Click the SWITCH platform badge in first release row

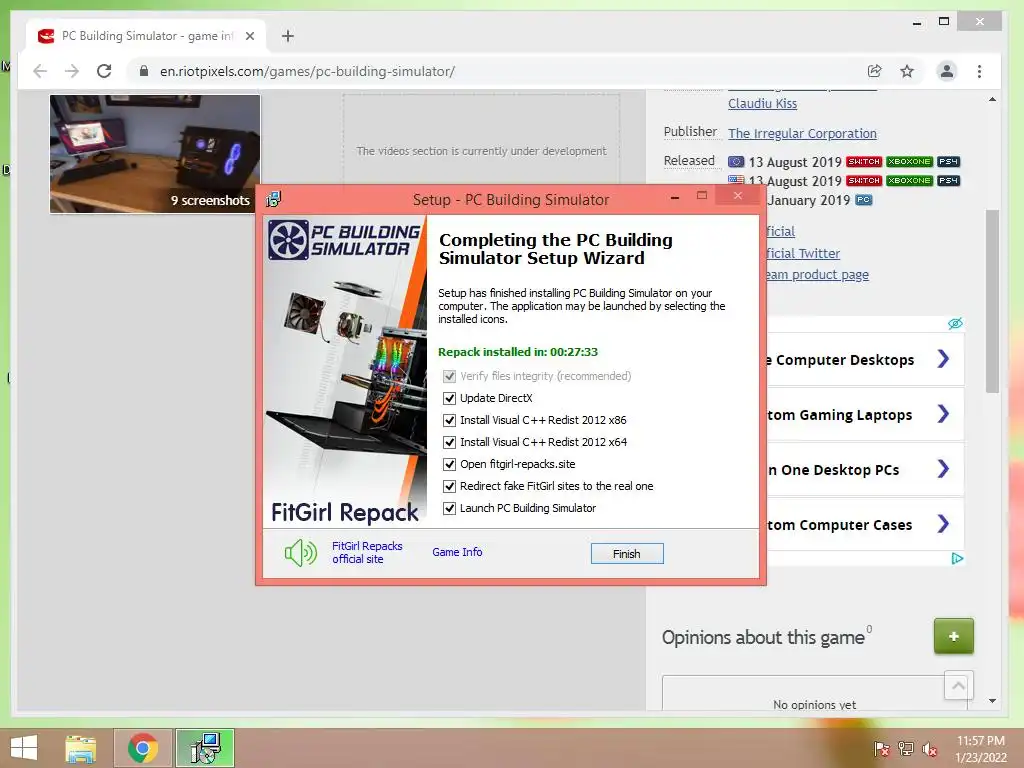[864, 161]
